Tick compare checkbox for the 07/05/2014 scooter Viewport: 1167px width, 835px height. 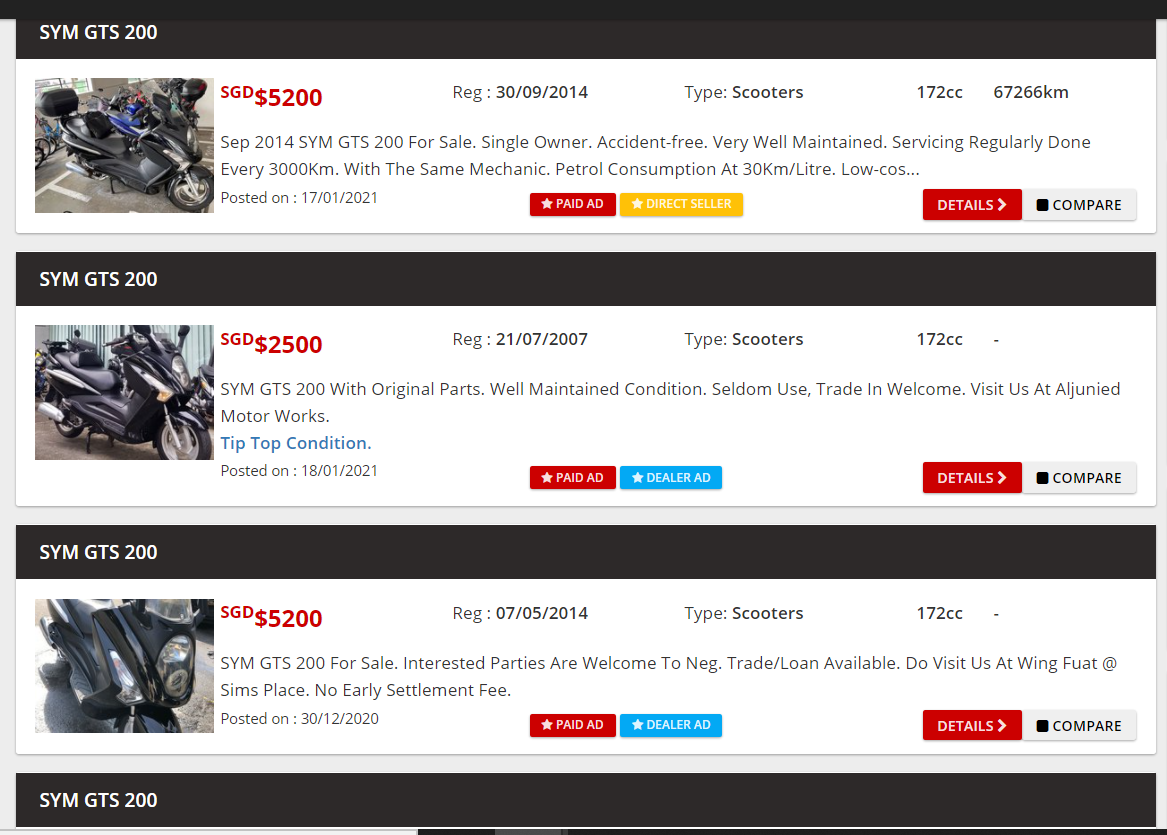[1043, 726]
